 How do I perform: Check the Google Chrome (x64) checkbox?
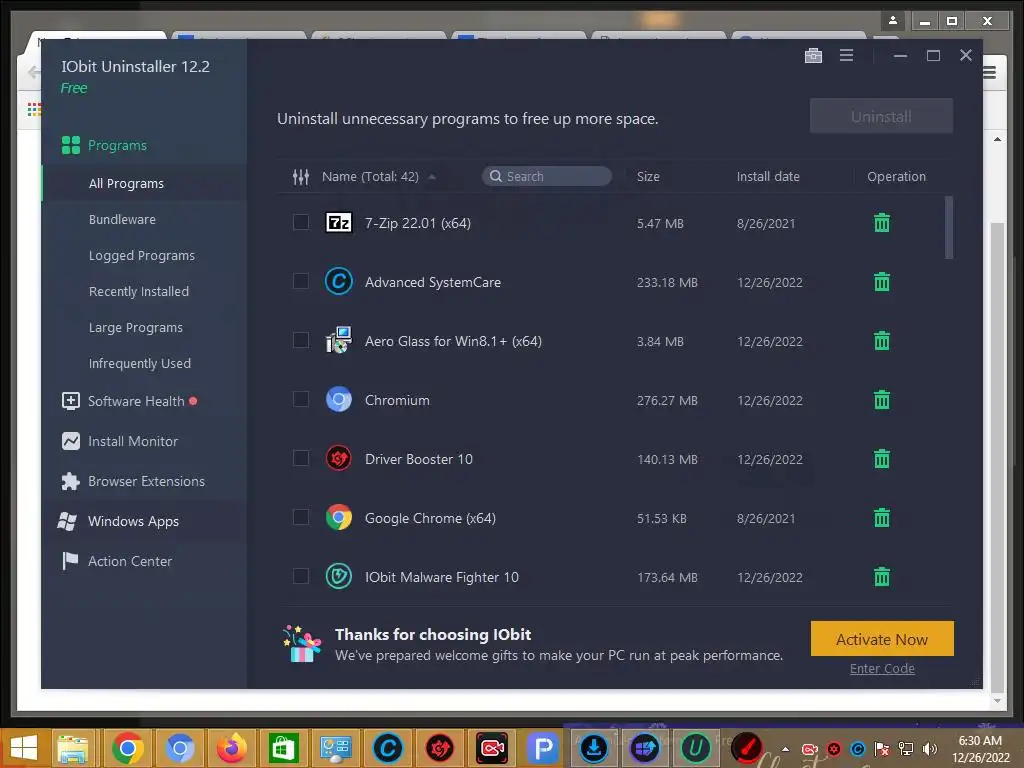click(300, 518)
